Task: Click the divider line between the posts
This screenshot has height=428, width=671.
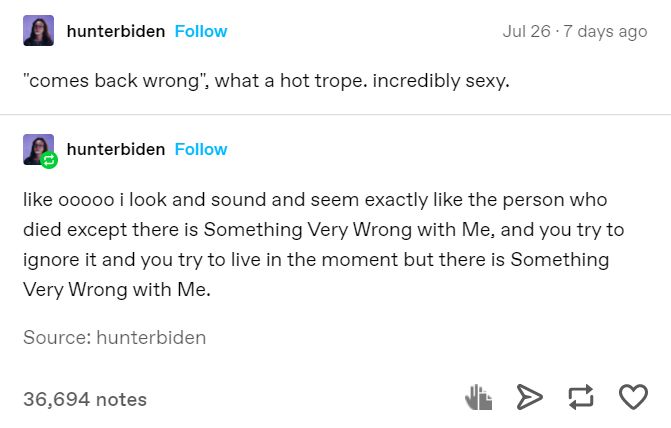Action: click(x=335, y=114)
